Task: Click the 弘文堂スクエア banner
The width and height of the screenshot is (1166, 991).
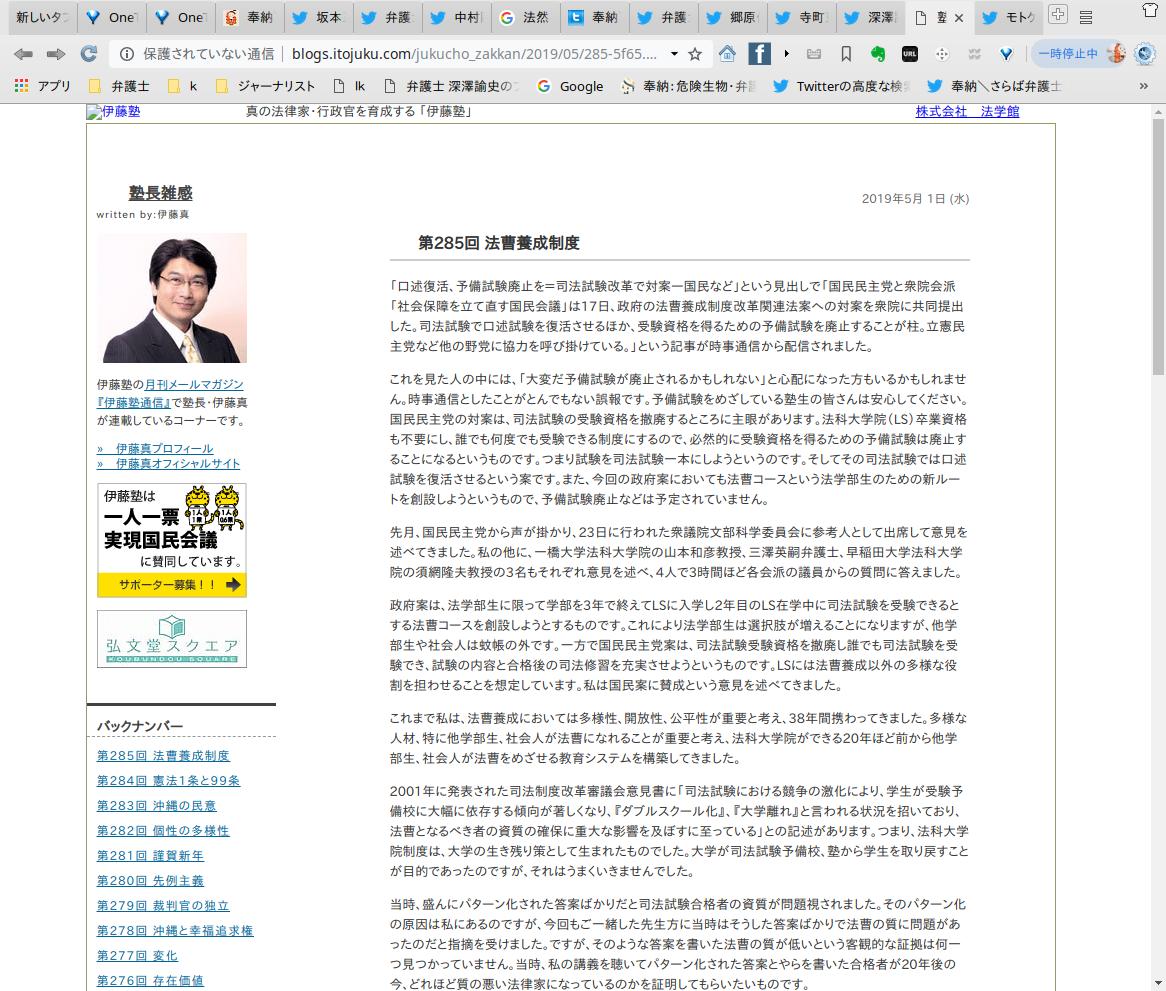Action: point(171,639)
